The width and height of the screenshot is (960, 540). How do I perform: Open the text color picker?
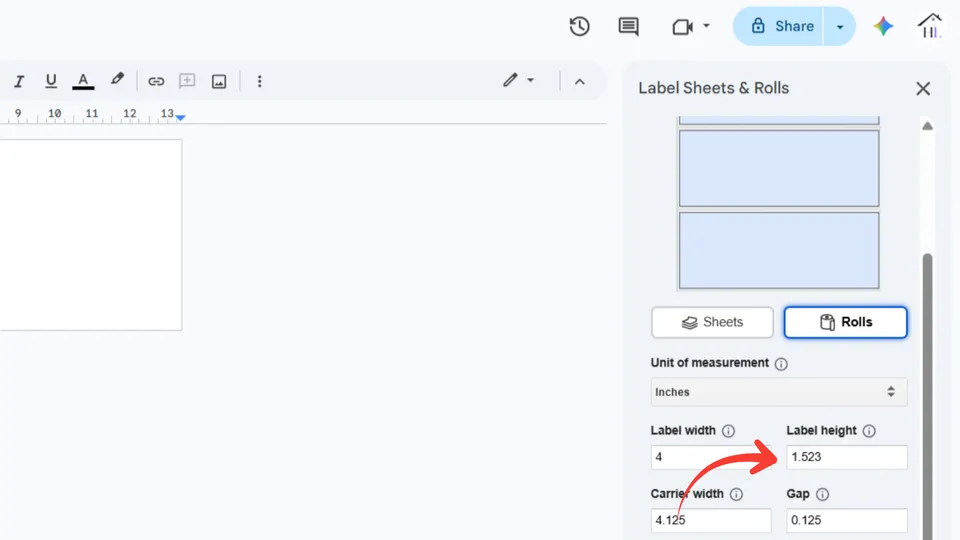click(x=83, y=81)
